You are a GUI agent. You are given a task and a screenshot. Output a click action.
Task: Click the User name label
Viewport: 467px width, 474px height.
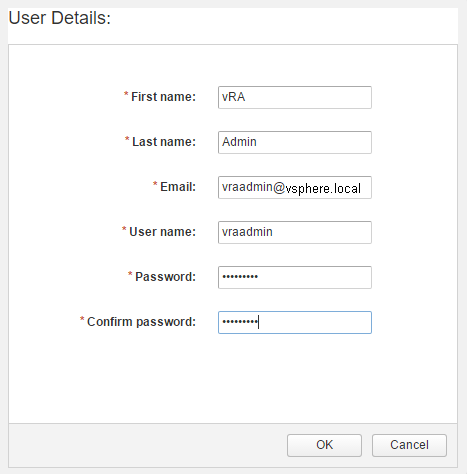(162, 232)
